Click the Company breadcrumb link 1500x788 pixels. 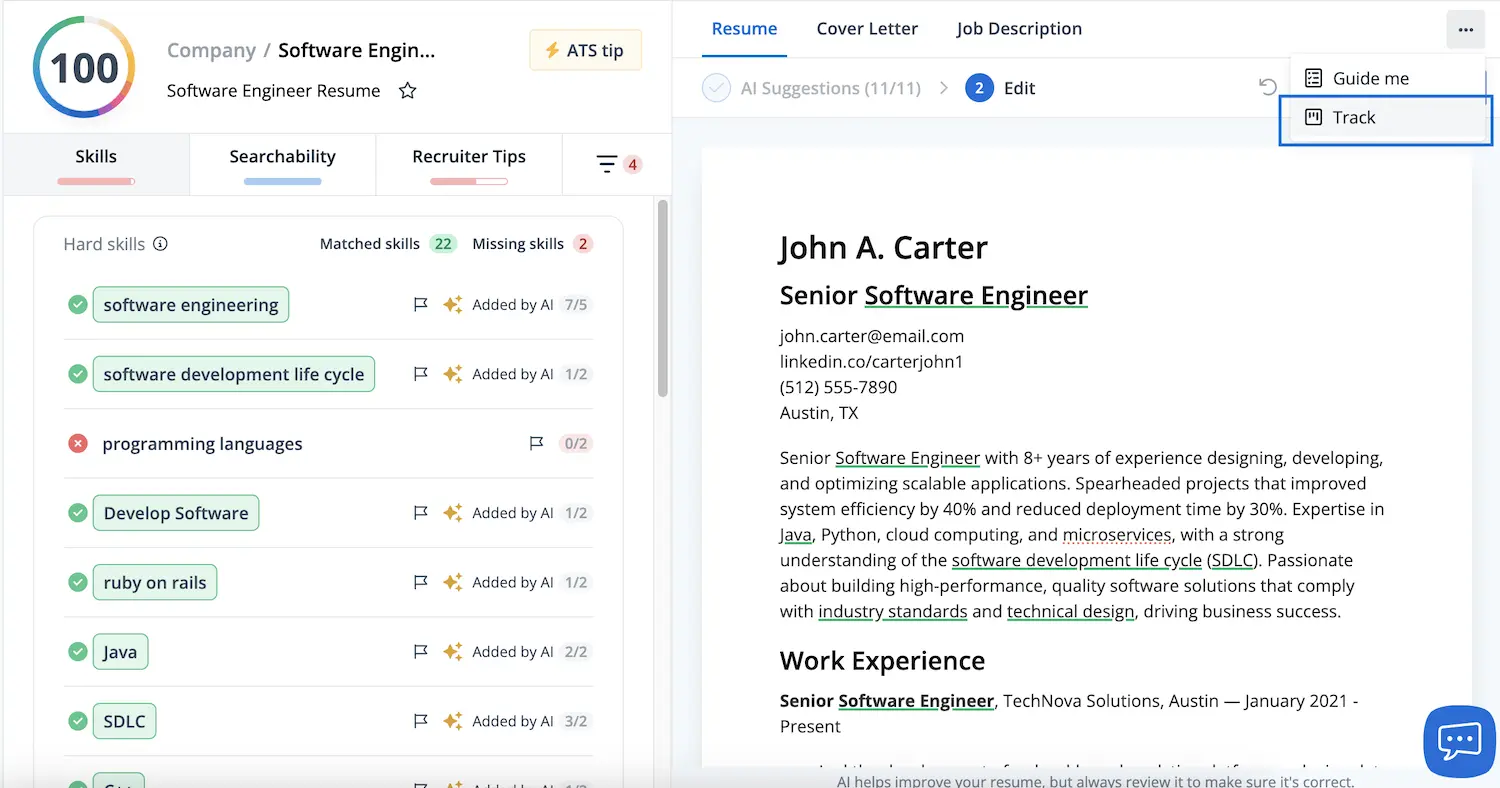pyautogui.click(x=211, y=50)
